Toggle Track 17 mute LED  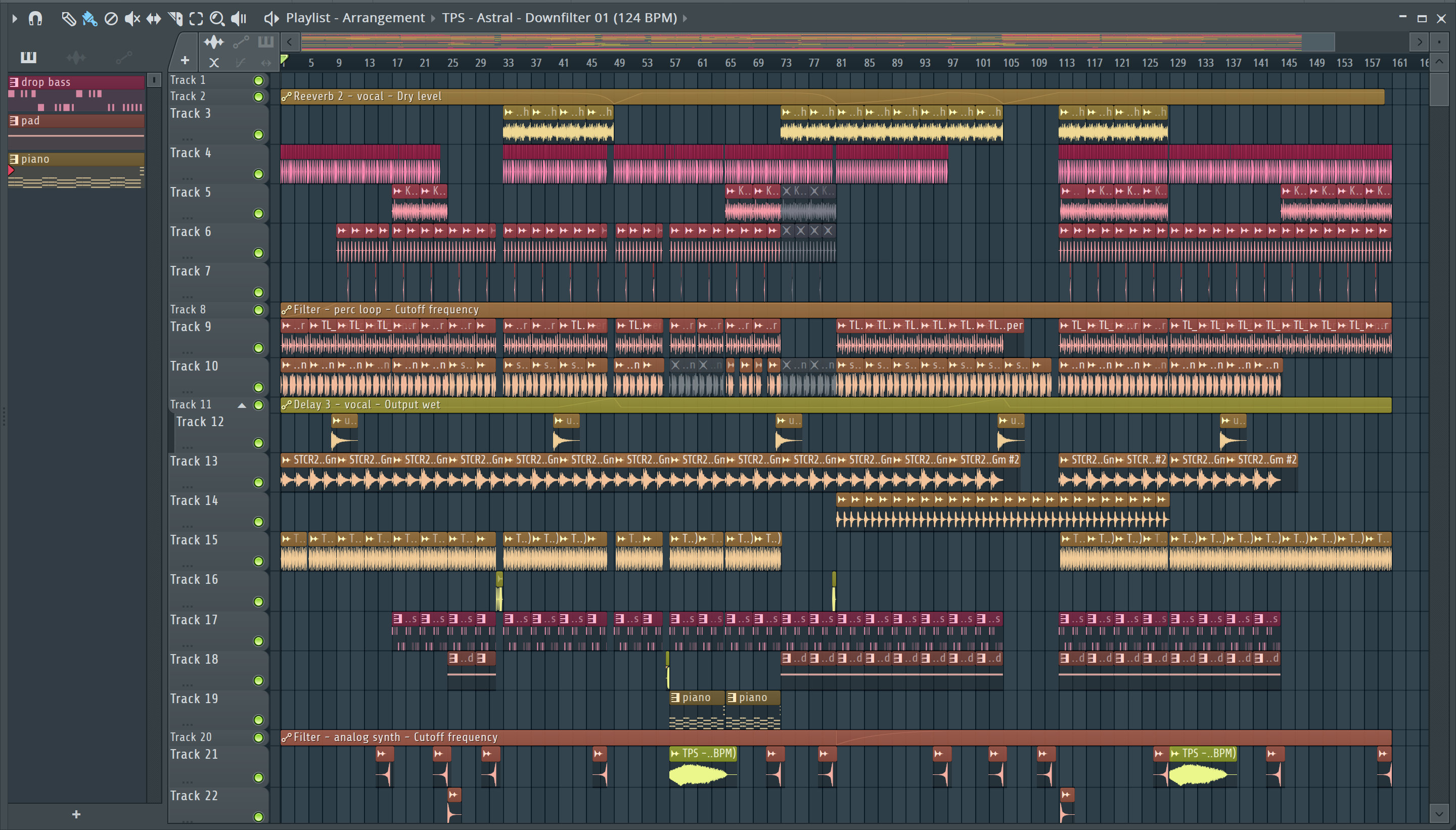coord(258,641)
